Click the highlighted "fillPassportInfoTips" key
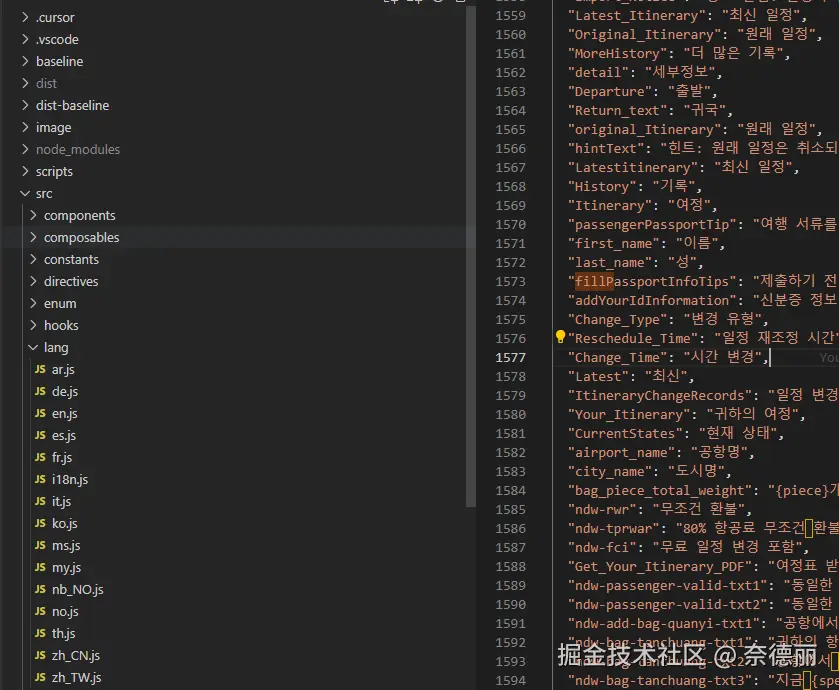The width and height of the screenshot is (839, 690). click(652, 281)
